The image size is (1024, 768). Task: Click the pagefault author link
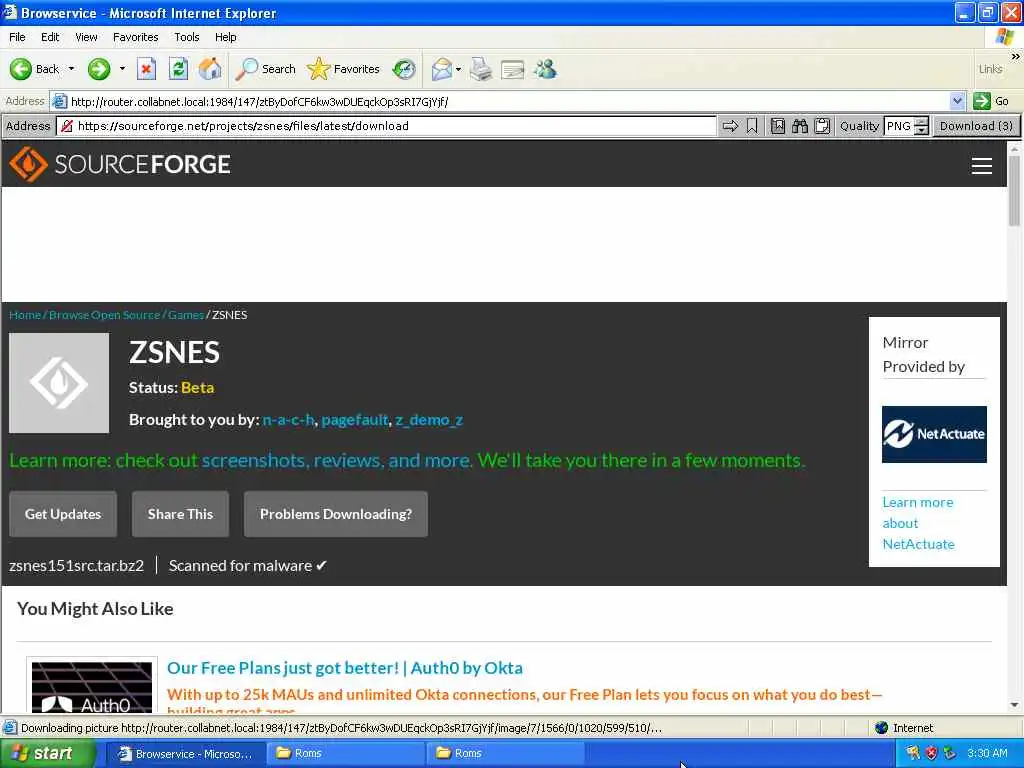tap(355, 420)
